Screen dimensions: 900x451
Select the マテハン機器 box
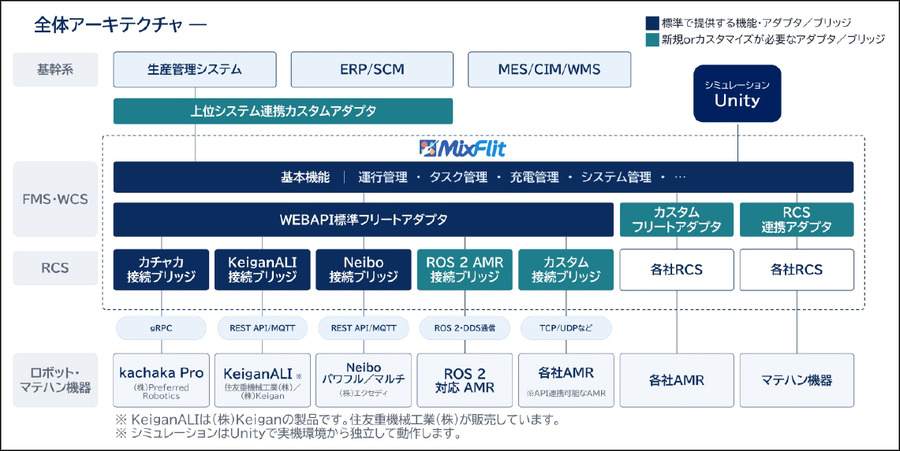797,380
